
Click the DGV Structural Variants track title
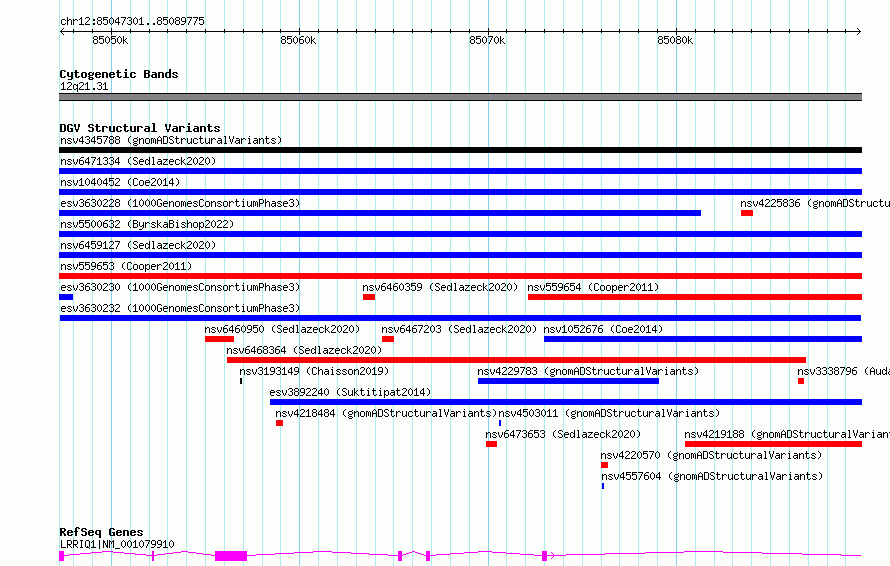pos(140,128)
